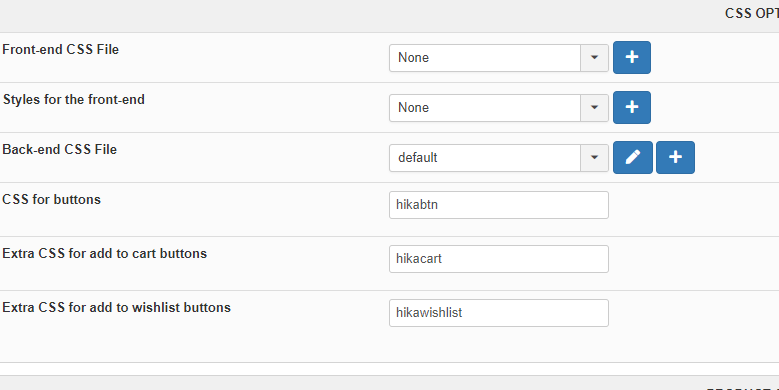Open the Back-end CSS File dropdown arrow

[x=594, y=157]
